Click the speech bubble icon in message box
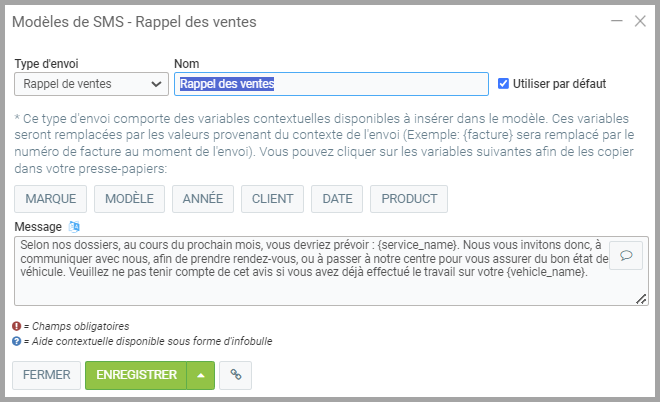The image size is (660, 402). tap(626, 255)
